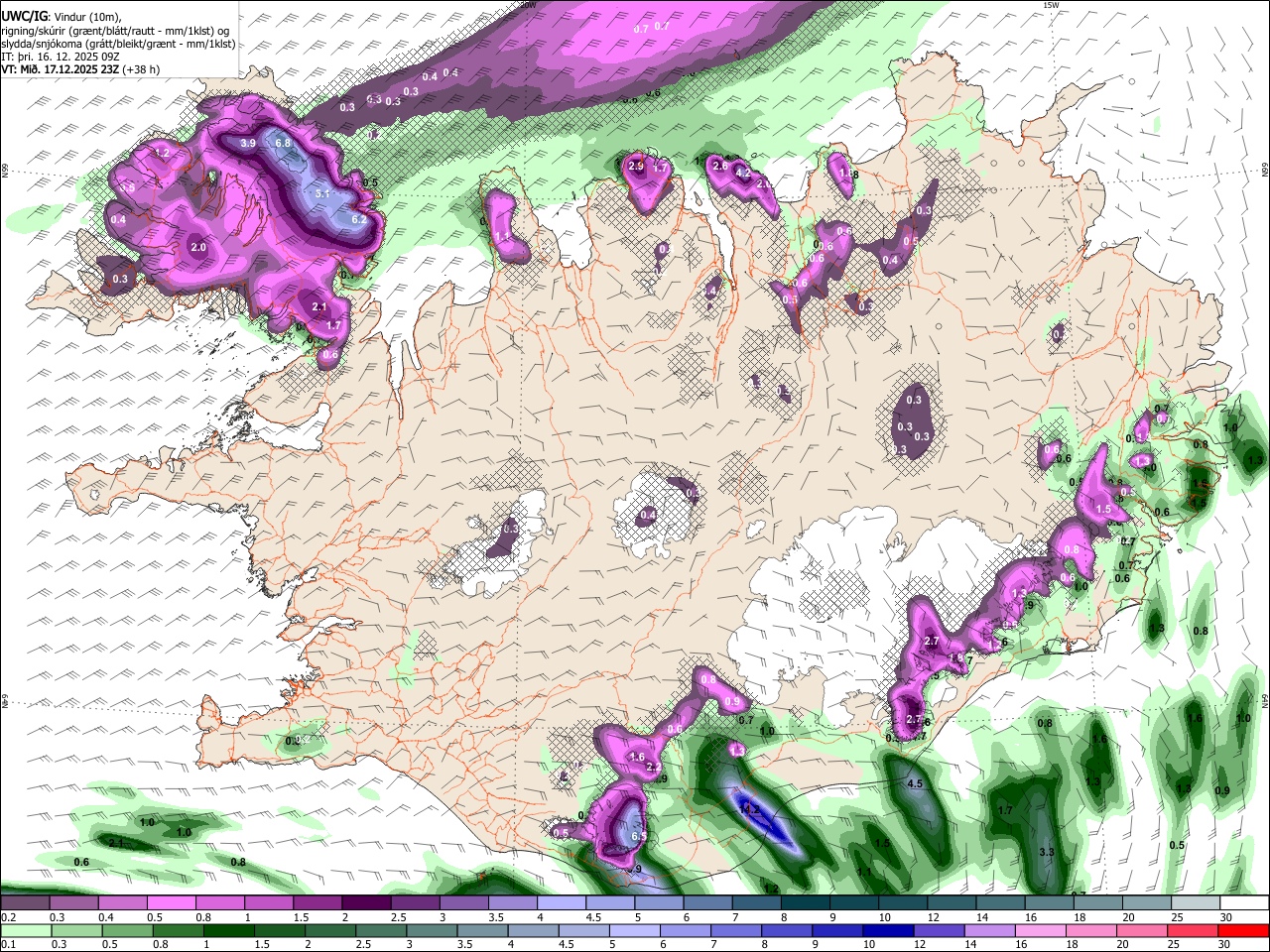Click the '0.1' label on the rain scale
This screenshot has width=1270, height=952.
(7, 944)
